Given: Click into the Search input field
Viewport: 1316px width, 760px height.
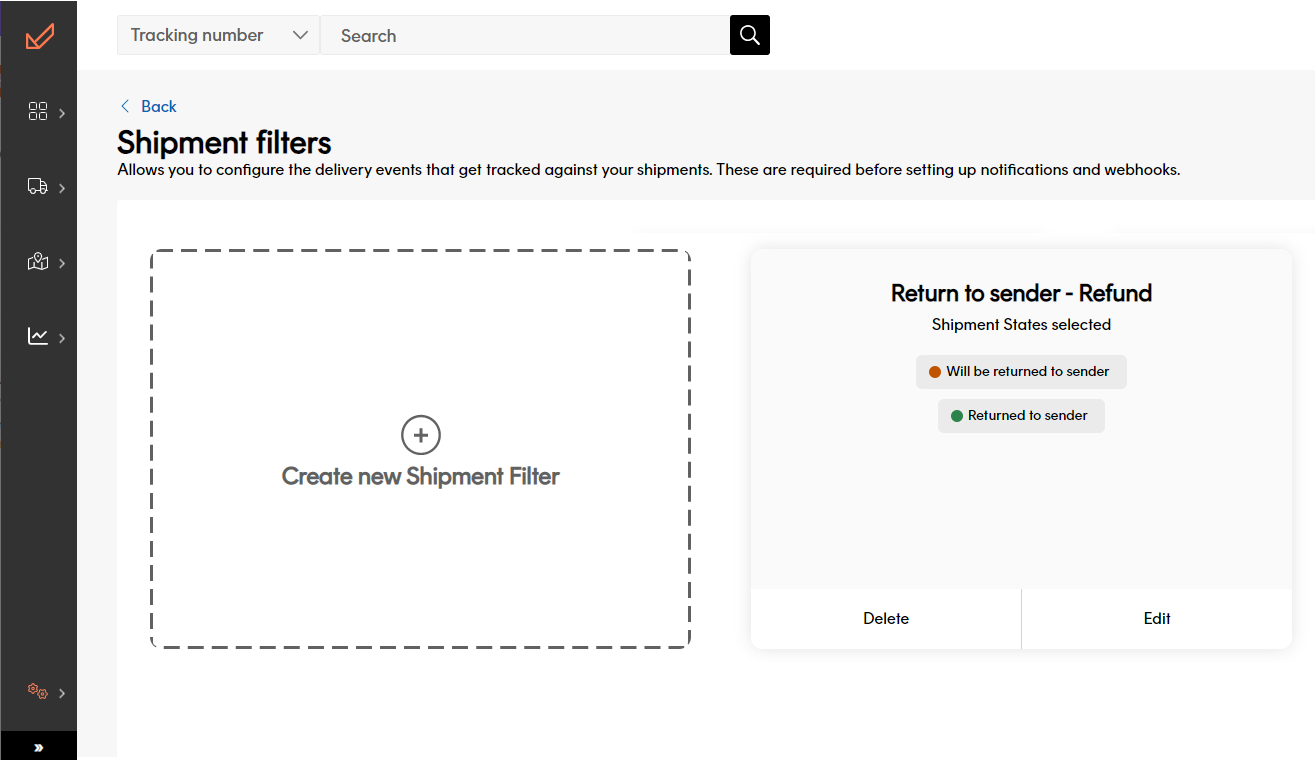Looking at the screenshot, I should pos(525,35).
